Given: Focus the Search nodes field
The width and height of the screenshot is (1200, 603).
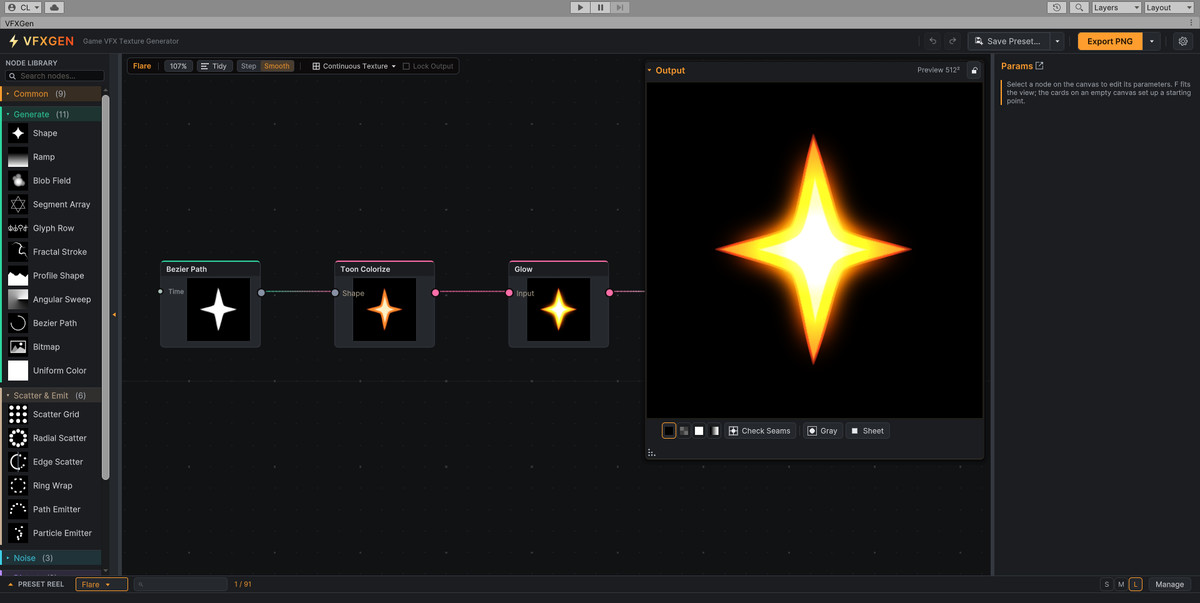Looking at the screenshot, I should (x=55, y=76).
